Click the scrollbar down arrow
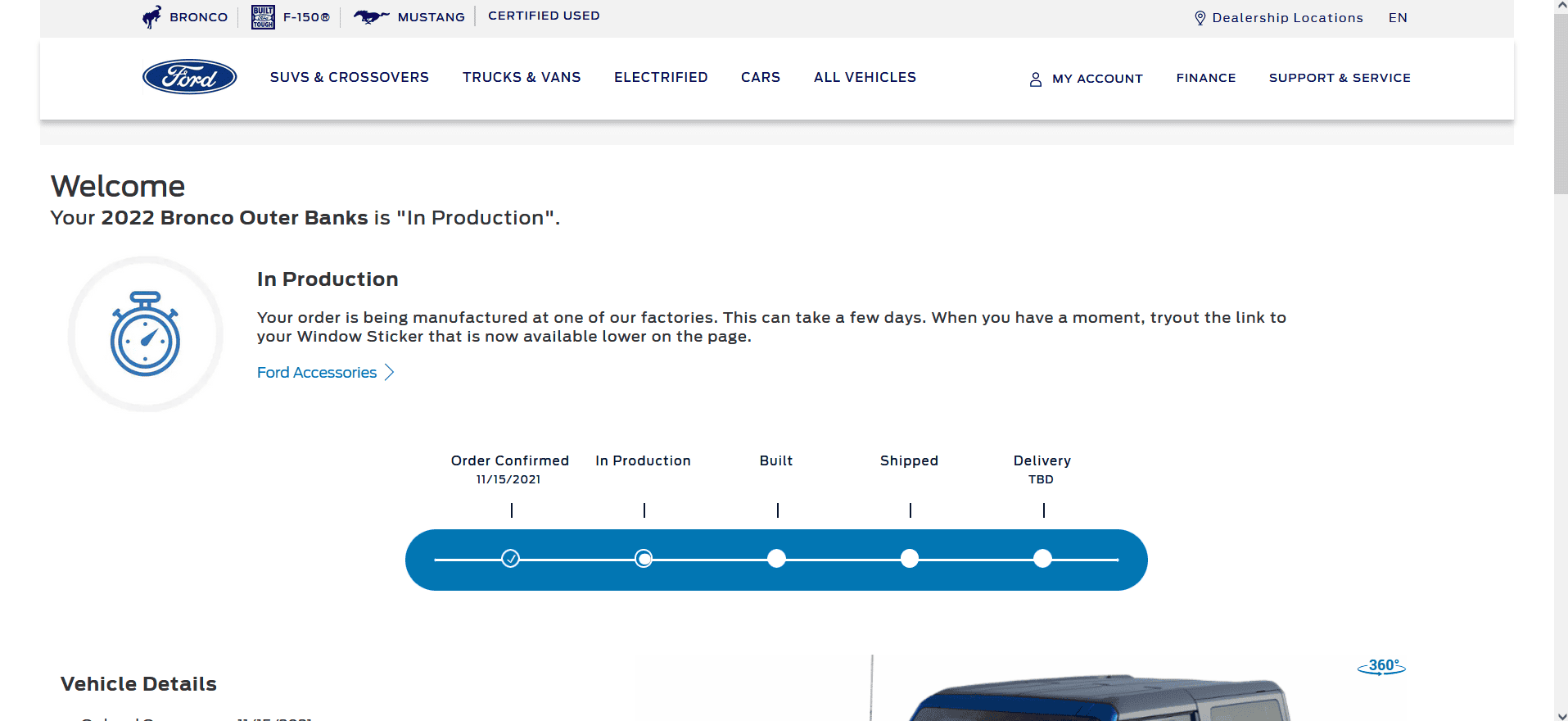Screen dimensions: 1568x721 pos(1561,714)
